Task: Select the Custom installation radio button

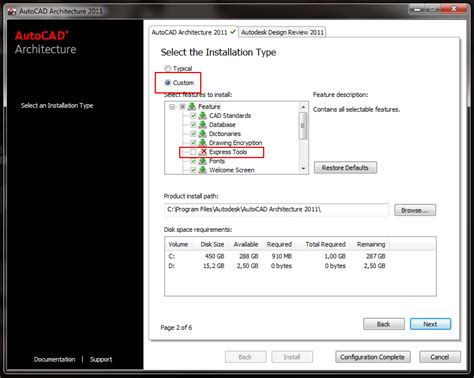Action: tap(168, 83)
